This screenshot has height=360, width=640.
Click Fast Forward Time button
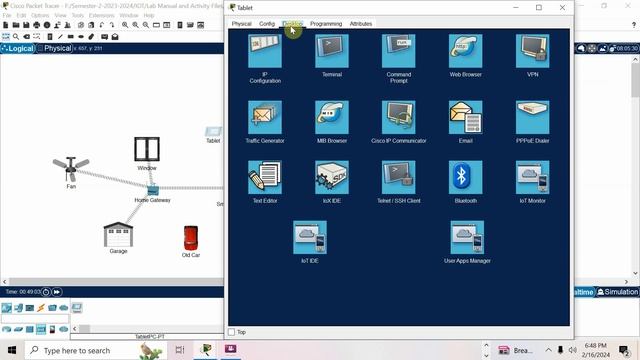(56, 292)
